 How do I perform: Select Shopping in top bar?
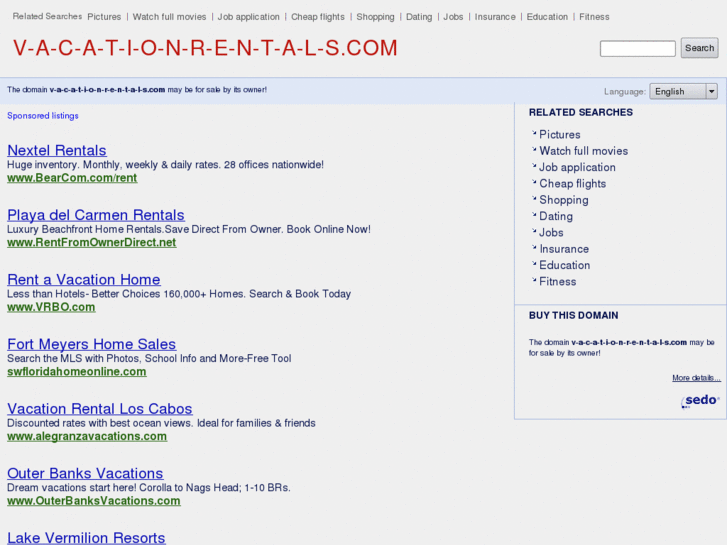(375, 17)
